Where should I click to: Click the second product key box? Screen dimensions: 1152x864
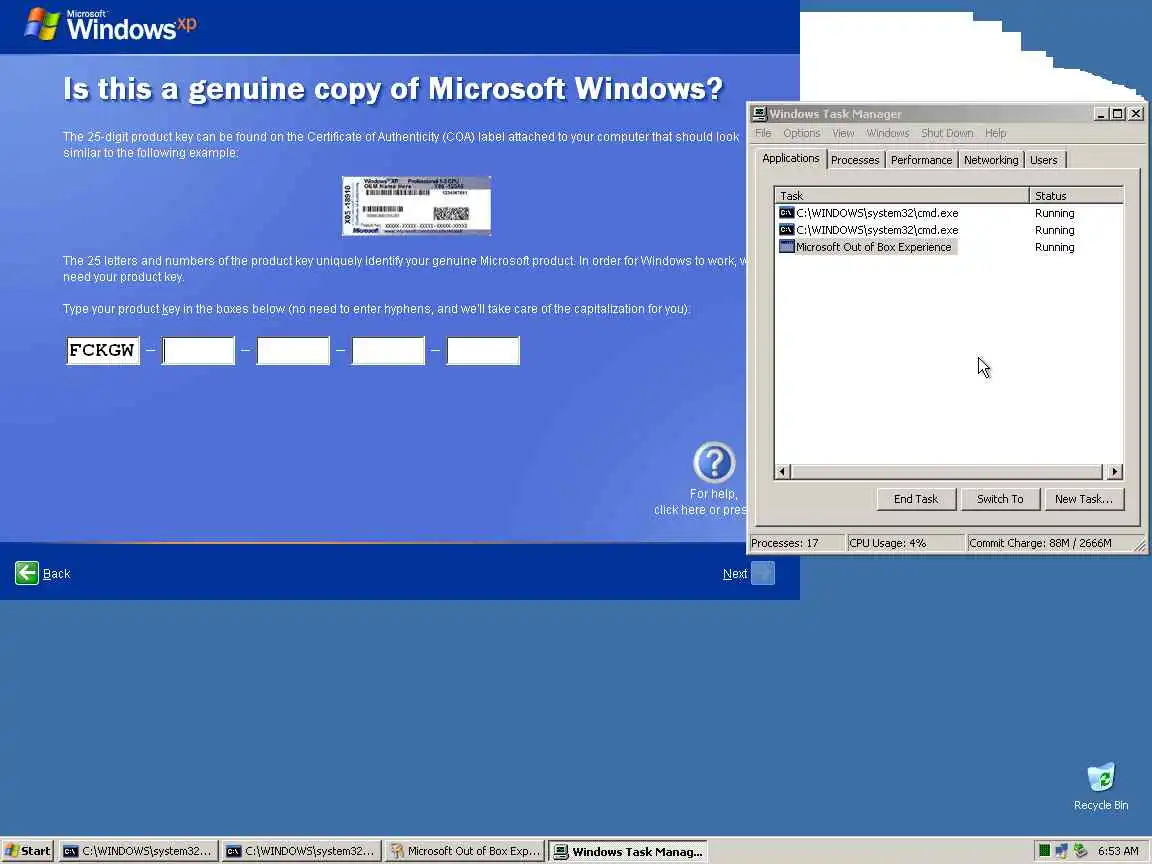[x=198, y=350]
